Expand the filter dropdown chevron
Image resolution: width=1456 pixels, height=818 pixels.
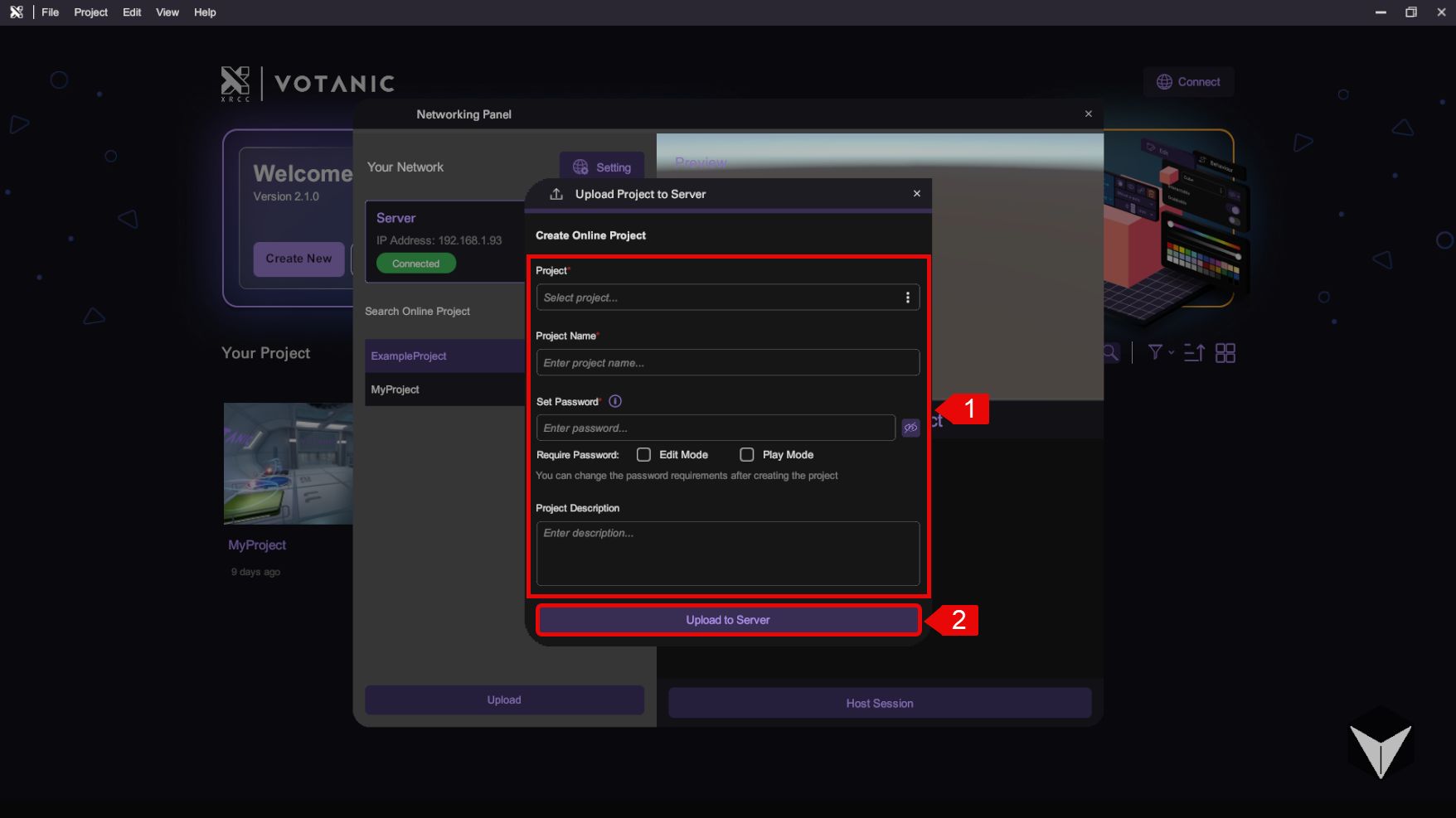tap(1172, 352)
